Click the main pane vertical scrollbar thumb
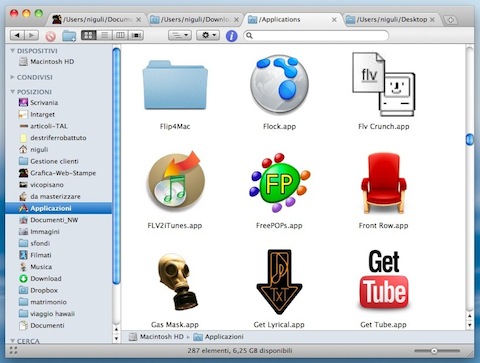This screenshot has width=480, height=363. pyautogui.click(x=469, y=139)
